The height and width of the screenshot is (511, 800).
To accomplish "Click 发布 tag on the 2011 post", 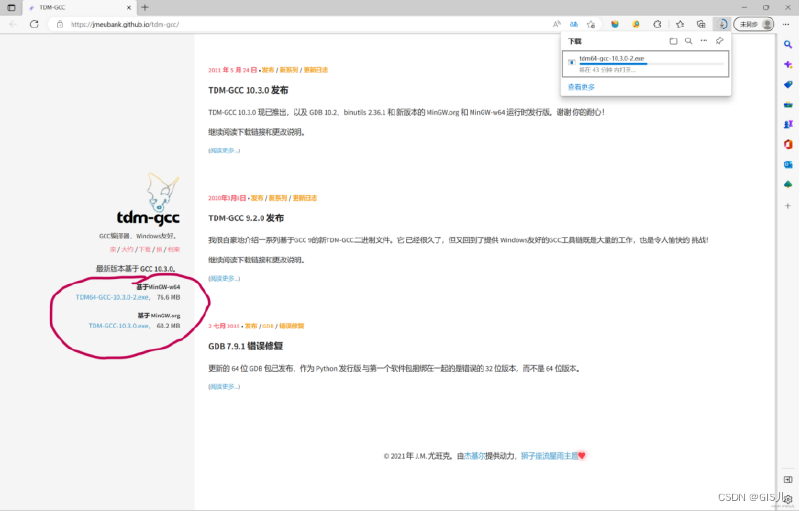I will click(x=268, y=70).
